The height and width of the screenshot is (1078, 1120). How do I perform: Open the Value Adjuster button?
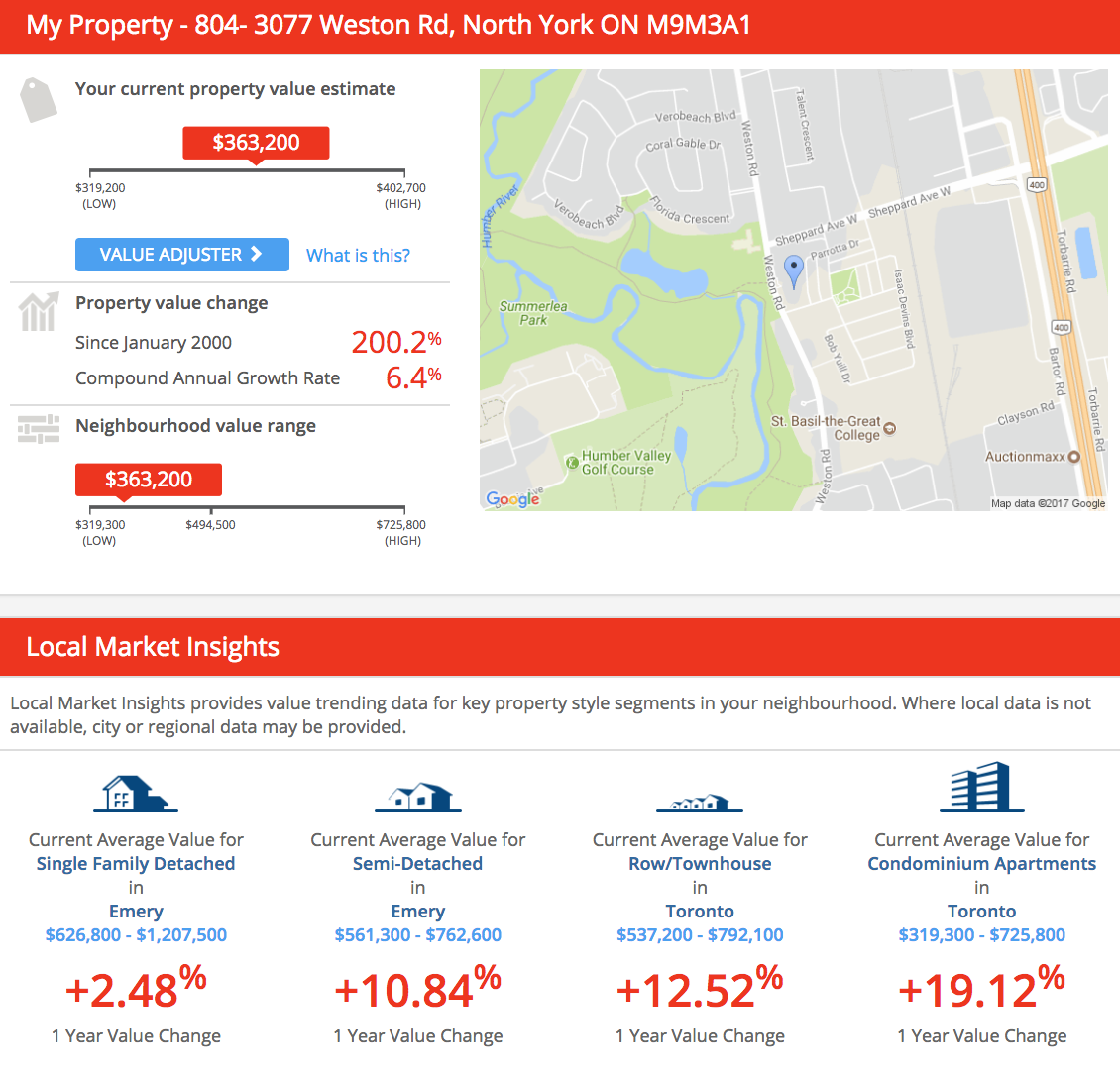pyautogui.click(x=182, y=255)
